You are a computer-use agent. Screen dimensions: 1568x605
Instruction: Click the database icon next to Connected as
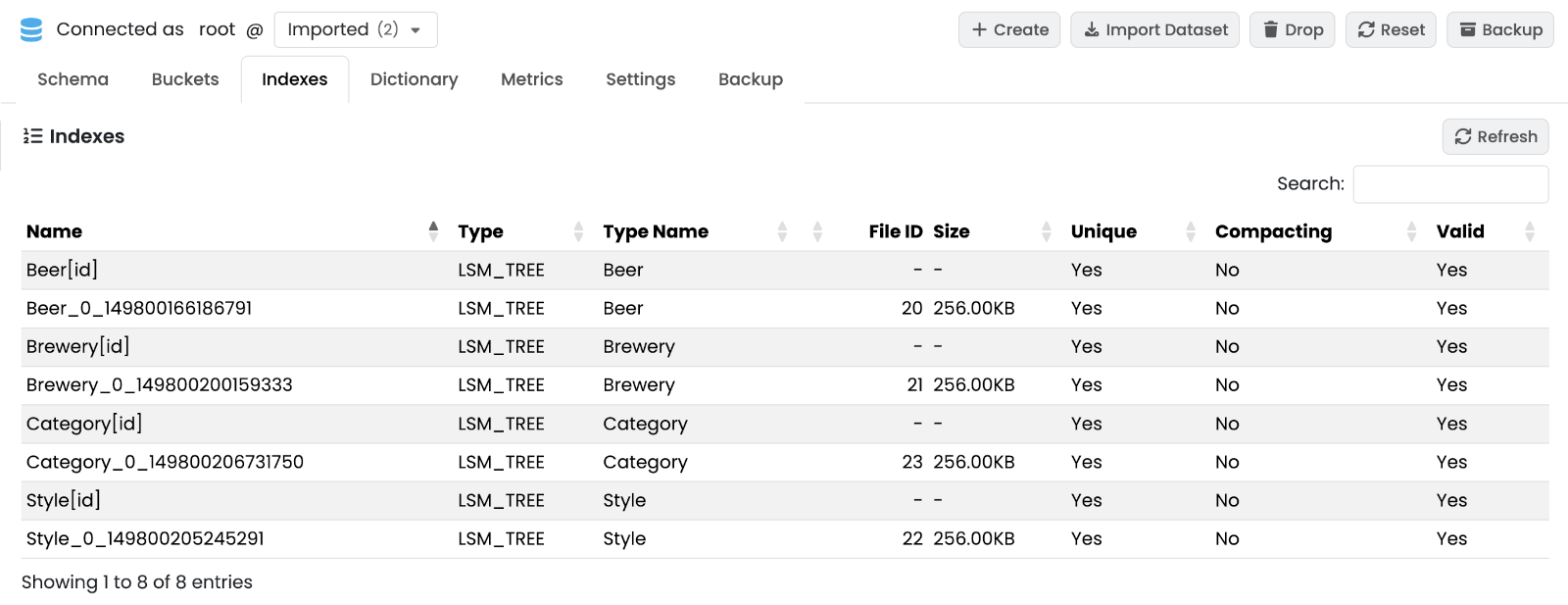[x=31, y=30]
